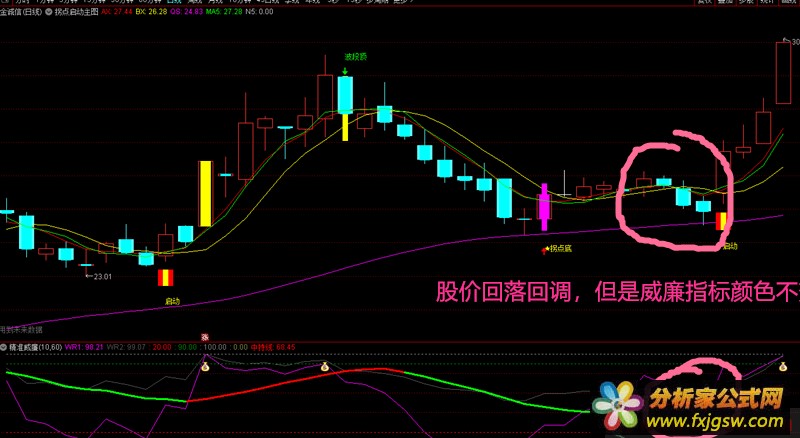The height and width of the screenshot is (438, 800).
Task: Select the magenta 拐点底 candle
Action: [x=544, y=208]
